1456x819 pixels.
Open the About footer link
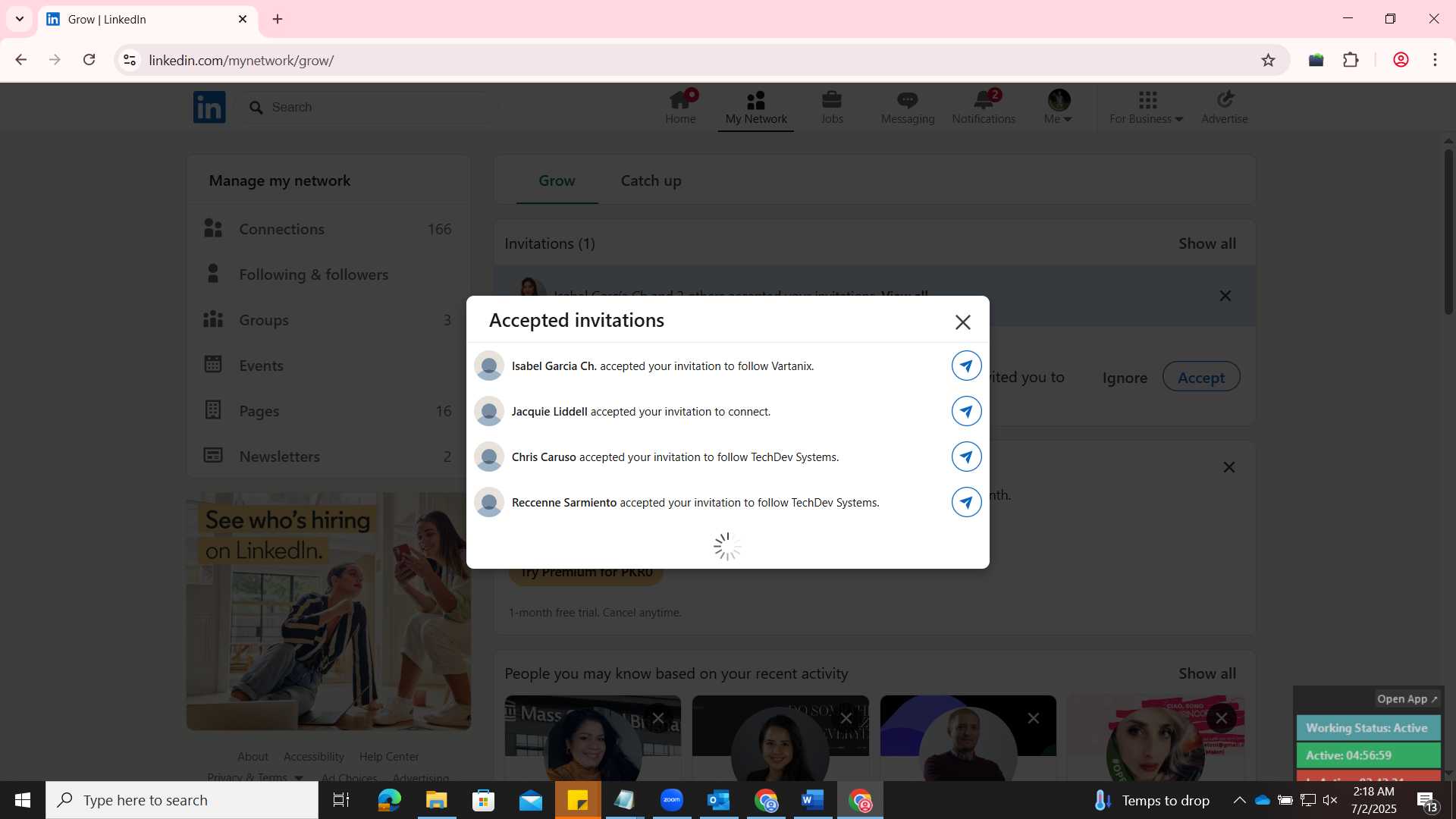click(x=253, y=757)
